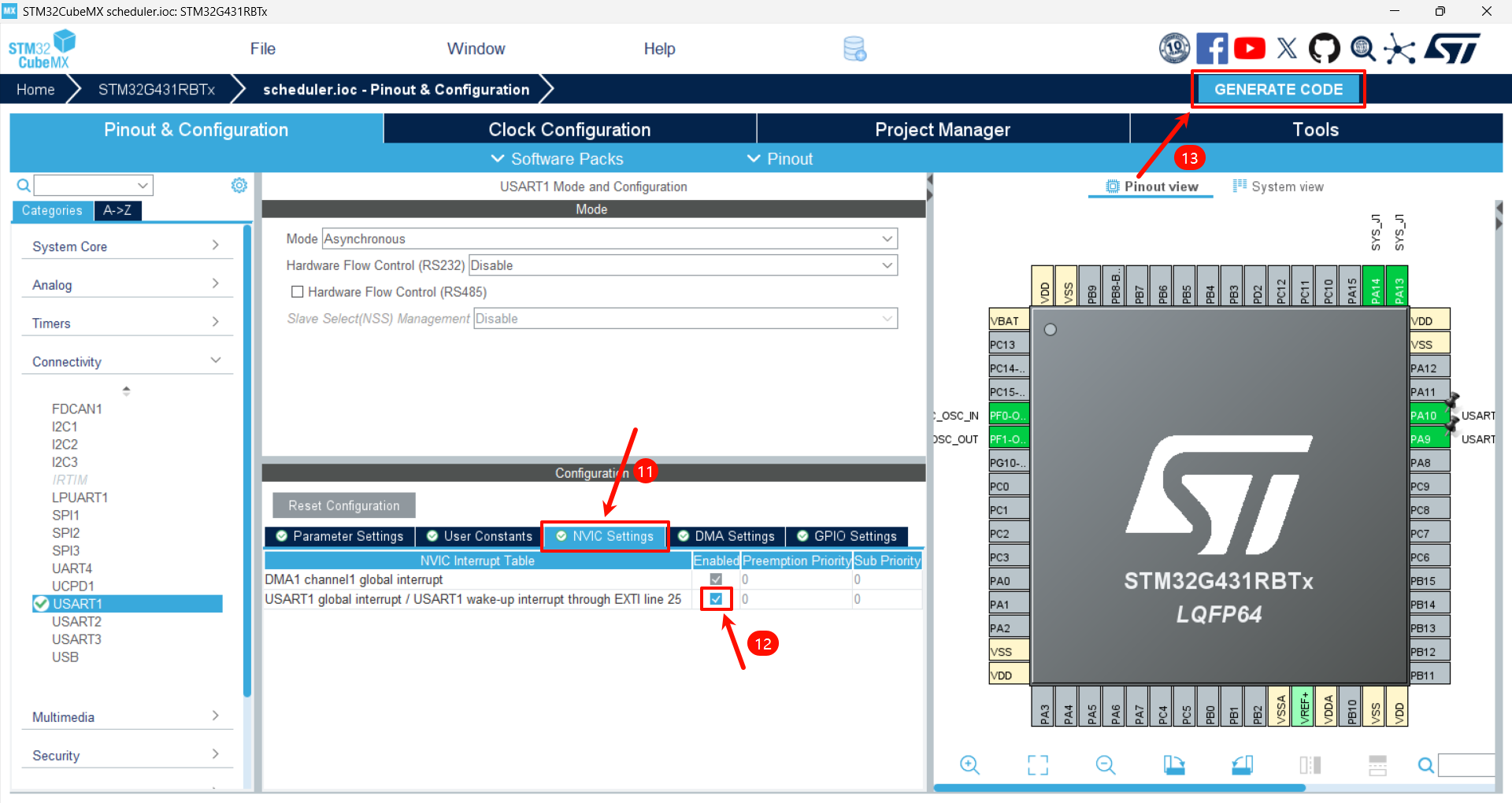1512x803 pixels.
Task: Open the Pinout dropdown menu
Action: pos(780,159)
